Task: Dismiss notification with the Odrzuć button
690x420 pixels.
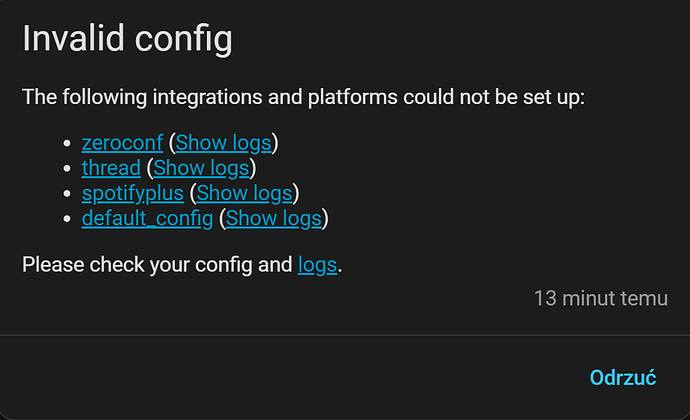Action: coord(623,378)
